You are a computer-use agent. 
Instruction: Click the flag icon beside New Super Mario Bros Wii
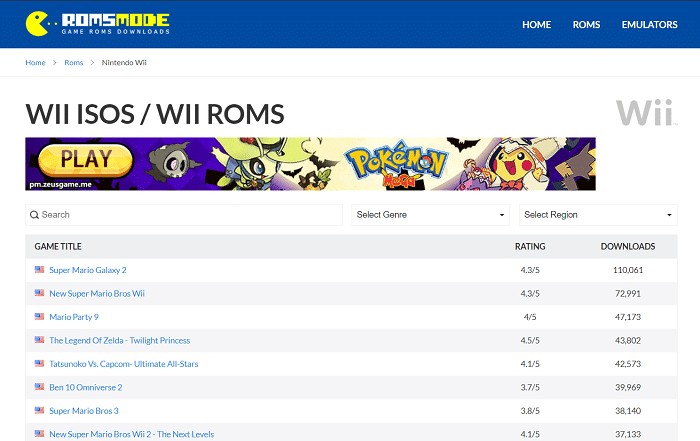click(x=39, y=293)
